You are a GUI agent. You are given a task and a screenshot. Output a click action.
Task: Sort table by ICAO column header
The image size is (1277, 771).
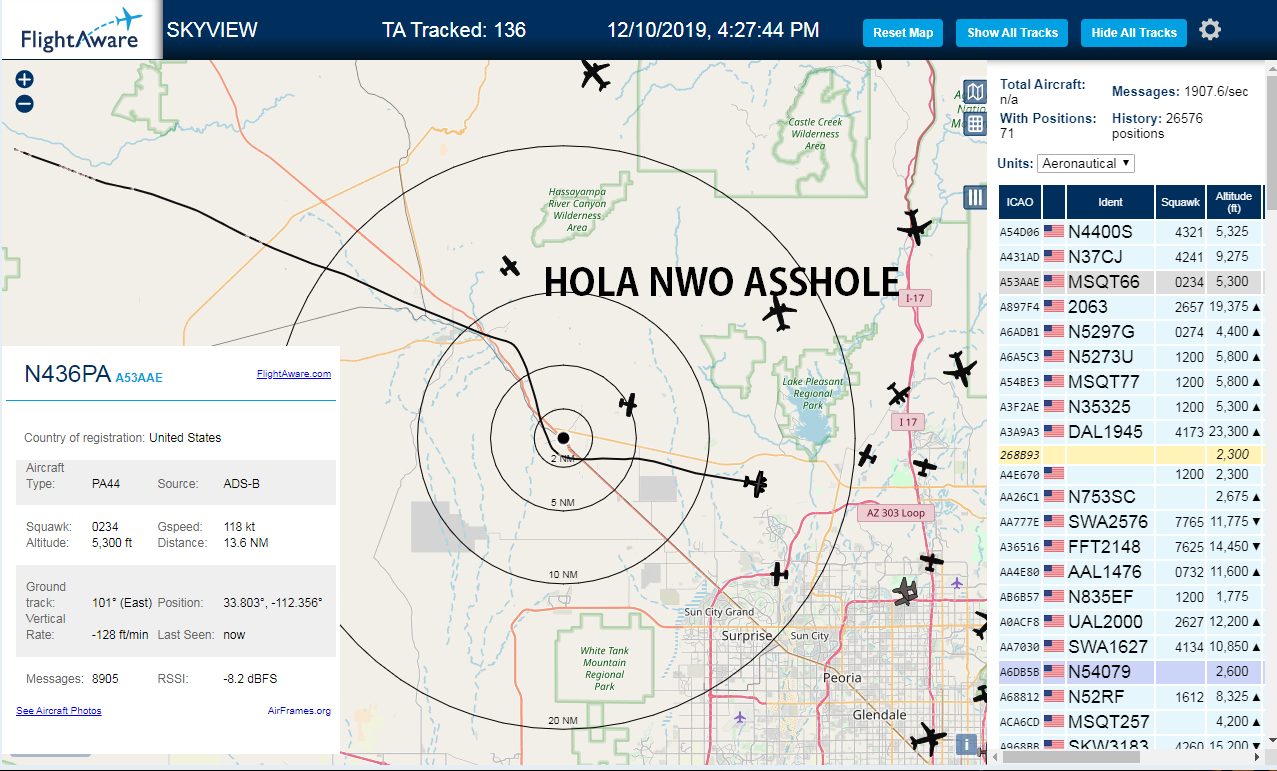(x=1020, y=202)
